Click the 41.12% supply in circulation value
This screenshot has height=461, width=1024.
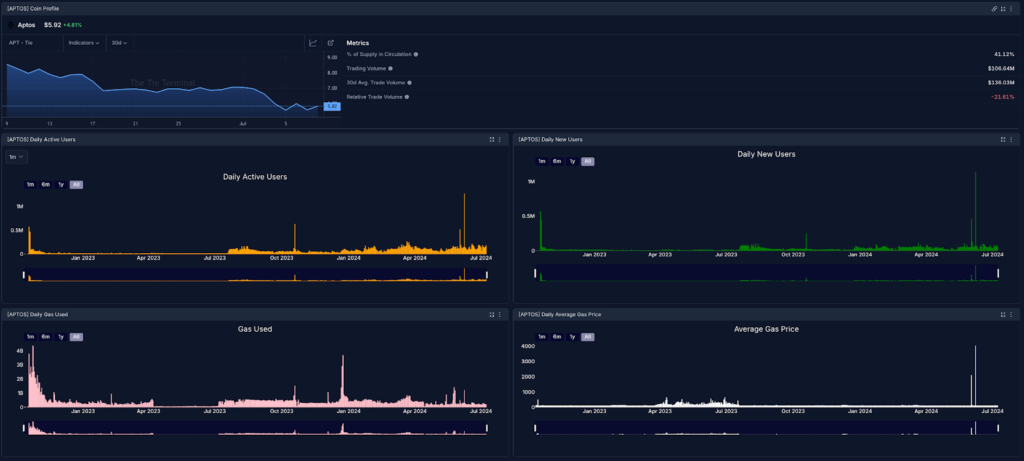coord(1004,54)
